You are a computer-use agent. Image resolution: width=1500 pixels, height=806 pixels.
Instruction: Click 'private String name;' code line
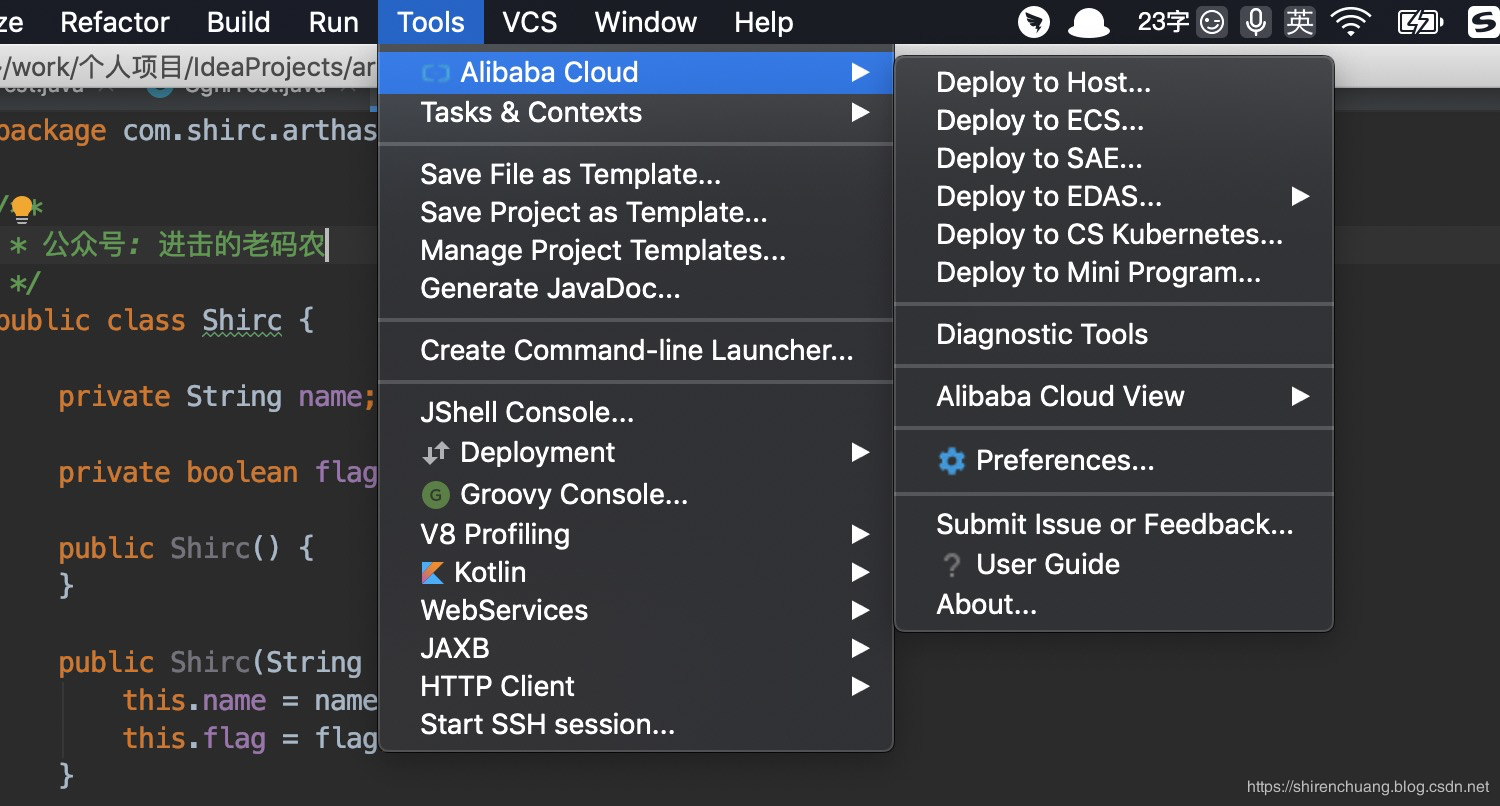(x=217, y=397)
